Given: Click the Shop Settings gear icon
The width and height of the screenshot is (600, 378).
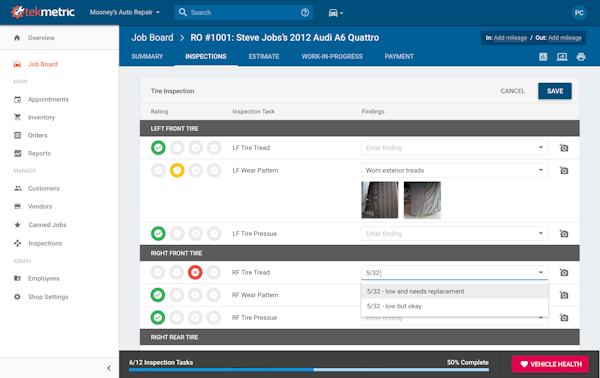Looking at the screenshot, I should click(x=17, y=297).
